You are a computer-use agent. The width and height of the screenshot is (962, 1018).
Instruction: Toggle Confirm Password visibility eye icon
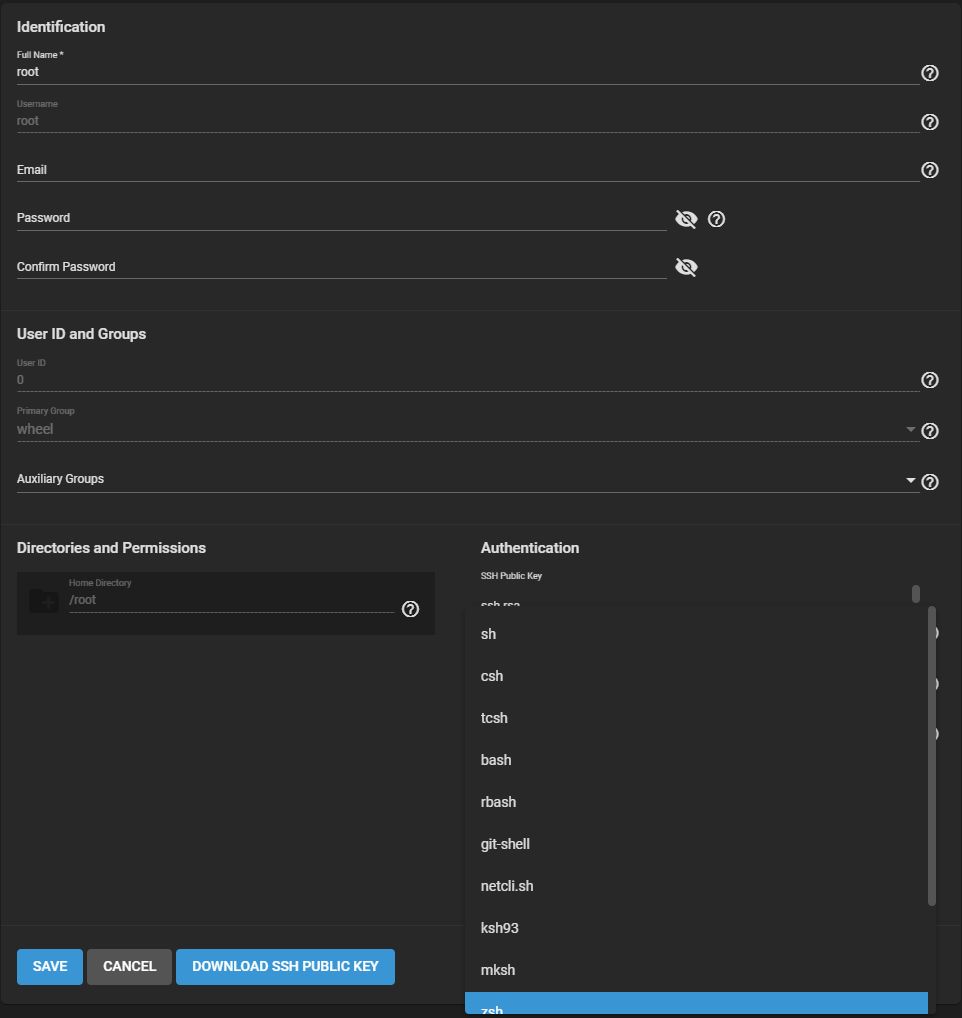coord(686,267)
